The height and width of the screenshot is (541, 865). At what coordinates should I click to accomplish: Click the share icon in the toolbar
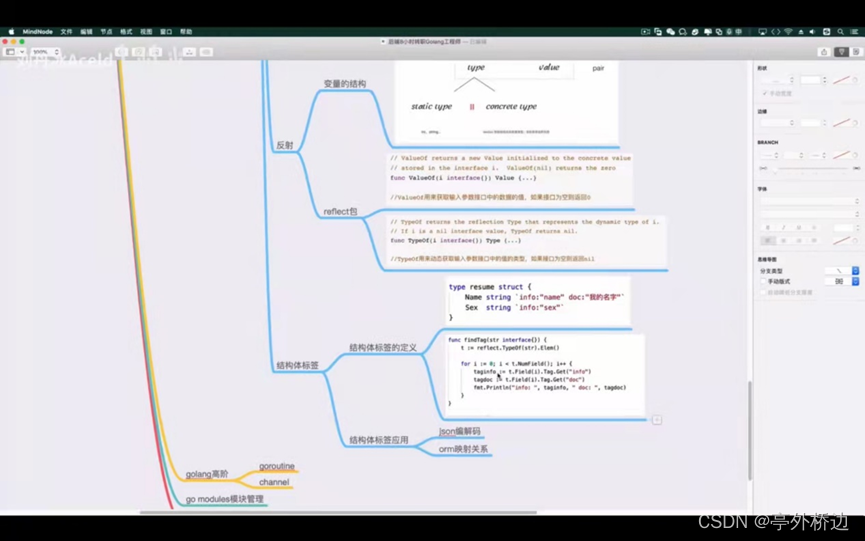[x=824, y=52]
